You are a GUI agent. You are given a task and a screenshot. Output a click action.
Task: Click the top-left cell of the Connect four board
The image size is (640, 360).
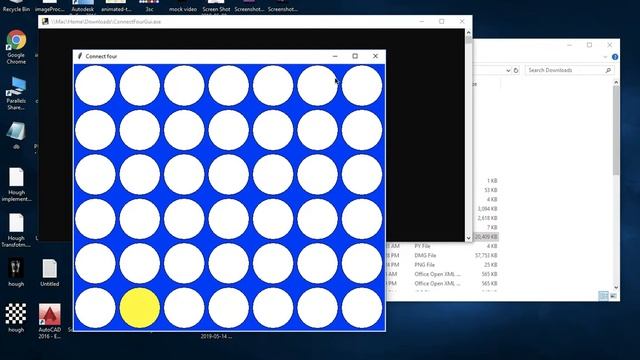95,86
